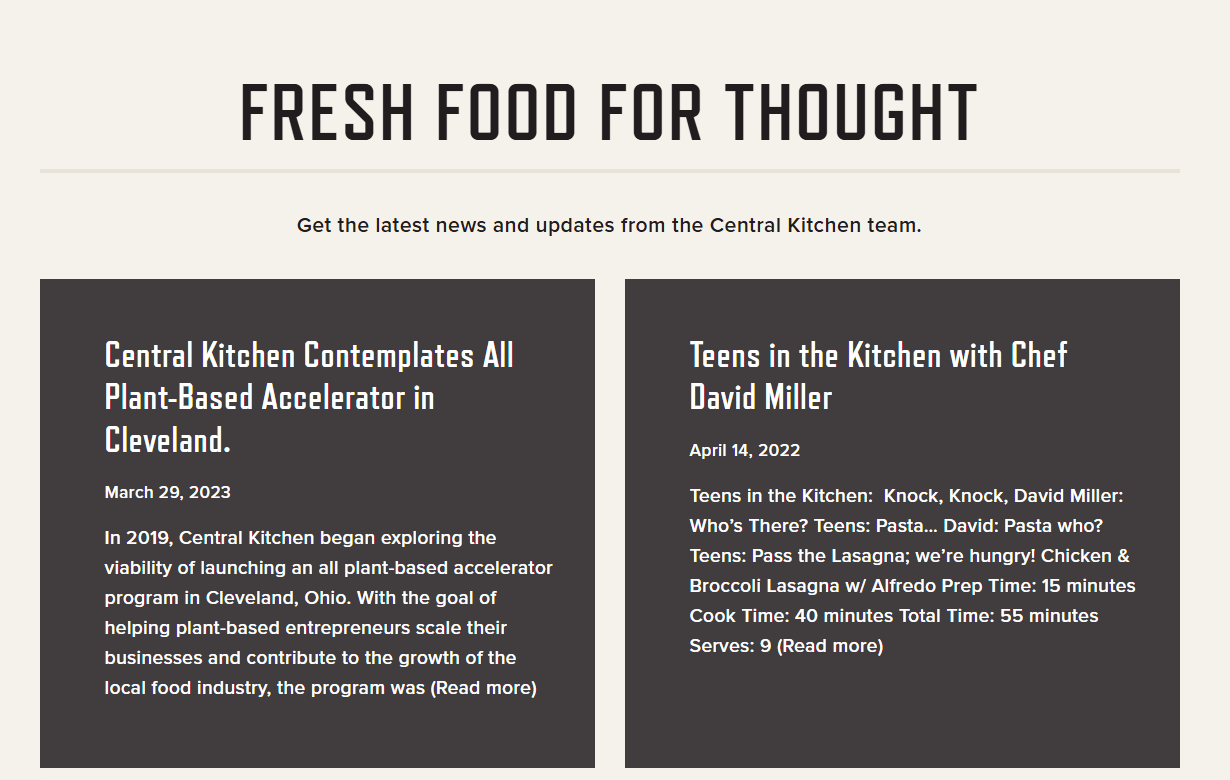Image resolution: width=1230 pixels, height=780 pixels.
Task: Click the April 14, 2022 post date
Action: [744, 450]
